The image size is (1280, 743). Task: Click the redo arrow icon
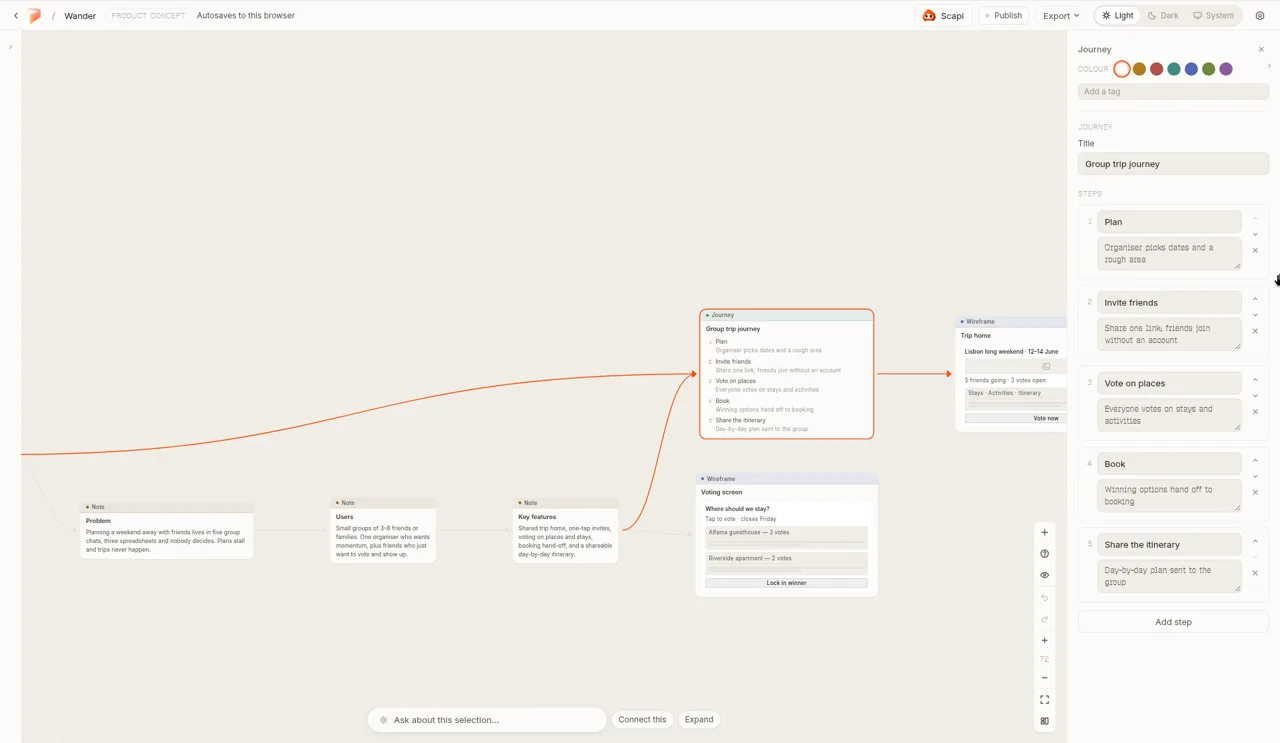click(1045, 619)
